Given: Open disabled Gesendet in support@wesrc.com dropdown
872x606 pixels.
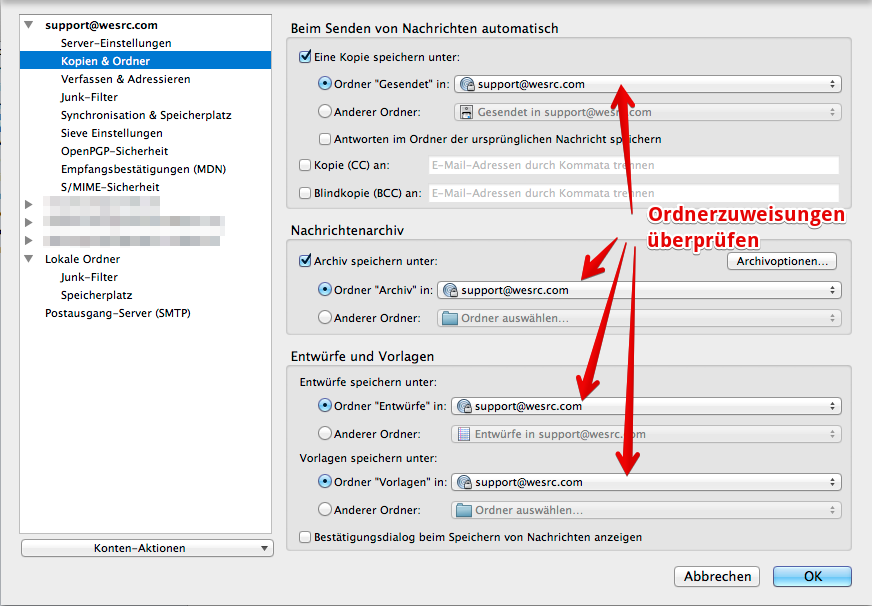Looking at the screenshot, I should [648, 112].
